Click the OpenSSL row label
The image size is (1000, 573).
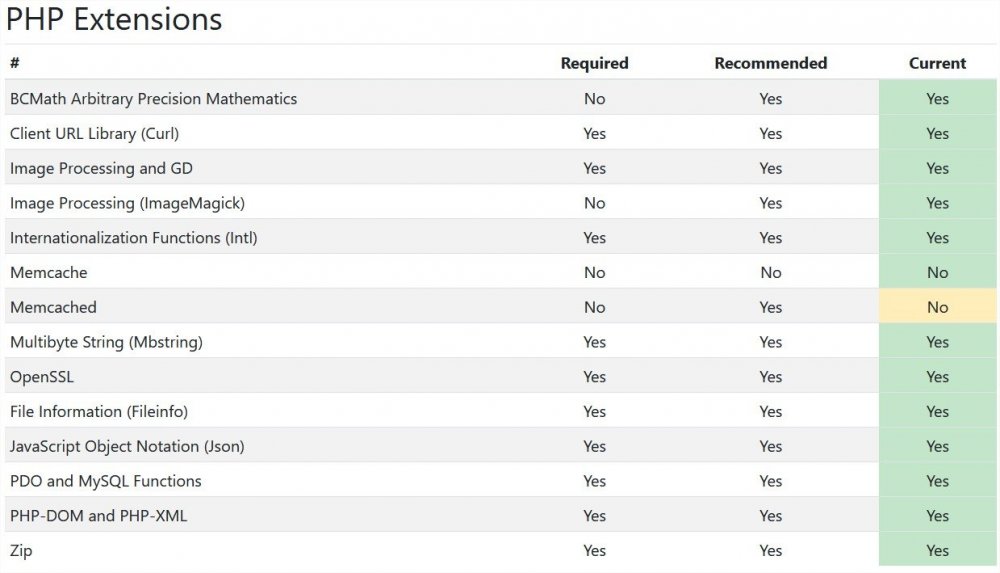[x=42, y=377]
